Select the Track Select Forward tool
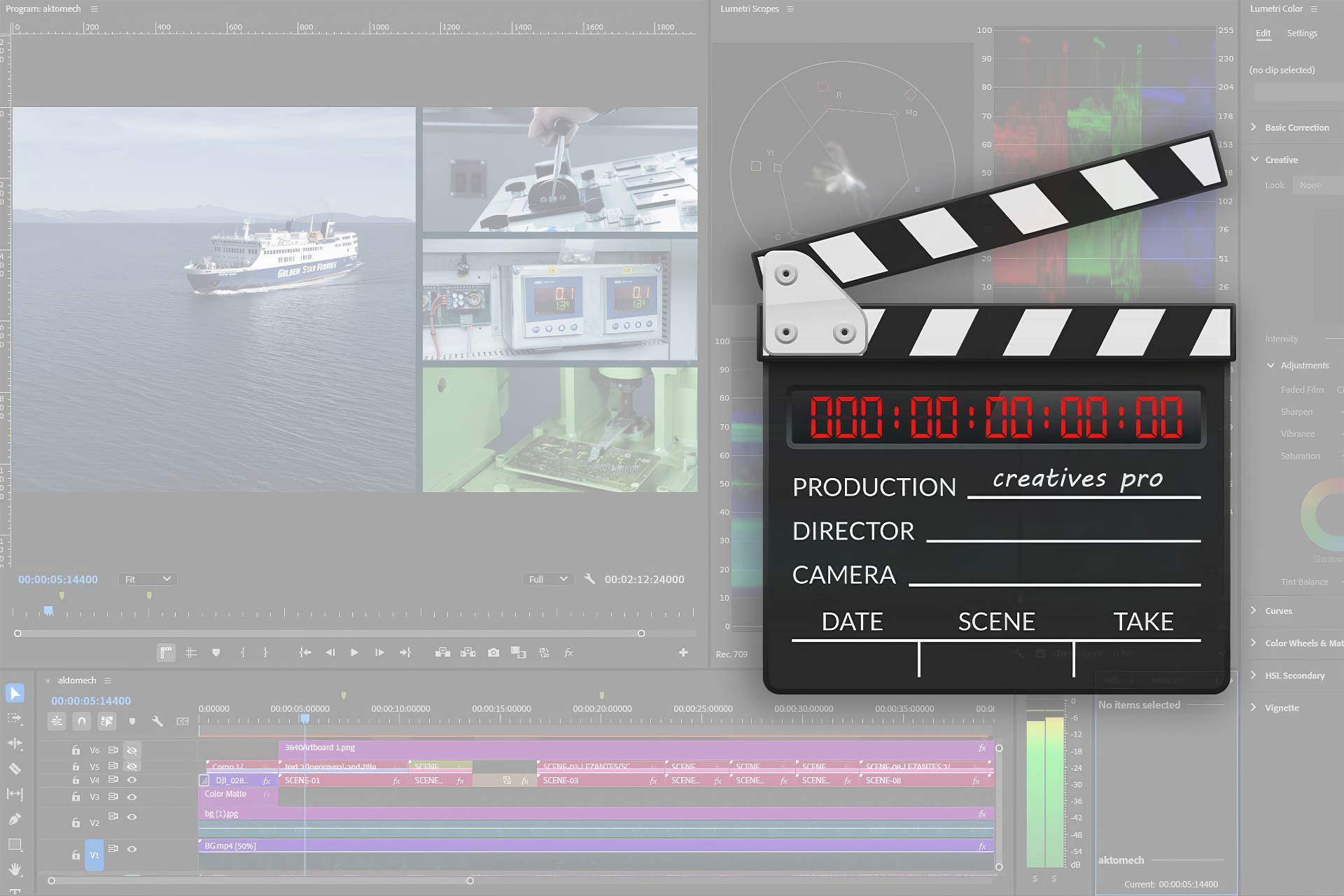The height and width of the screenshot is (896, 1344). click(15, 717)
